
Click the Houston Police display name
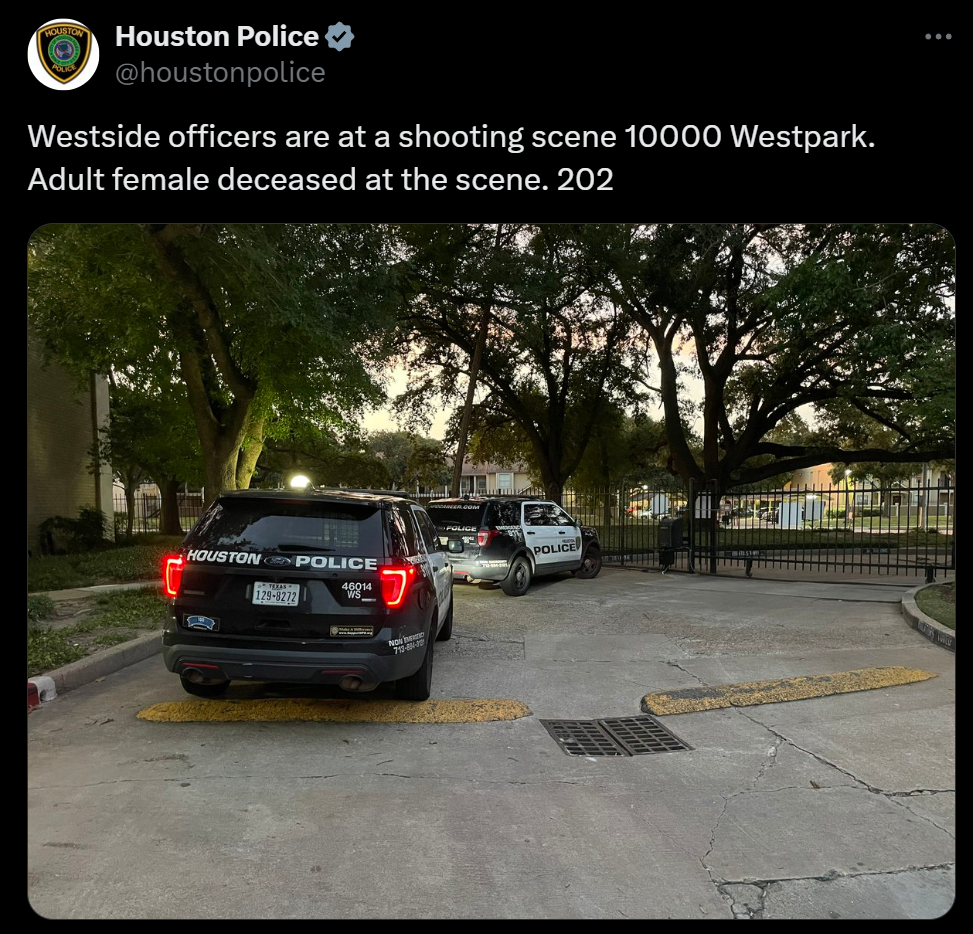click(x=217, y=37)
